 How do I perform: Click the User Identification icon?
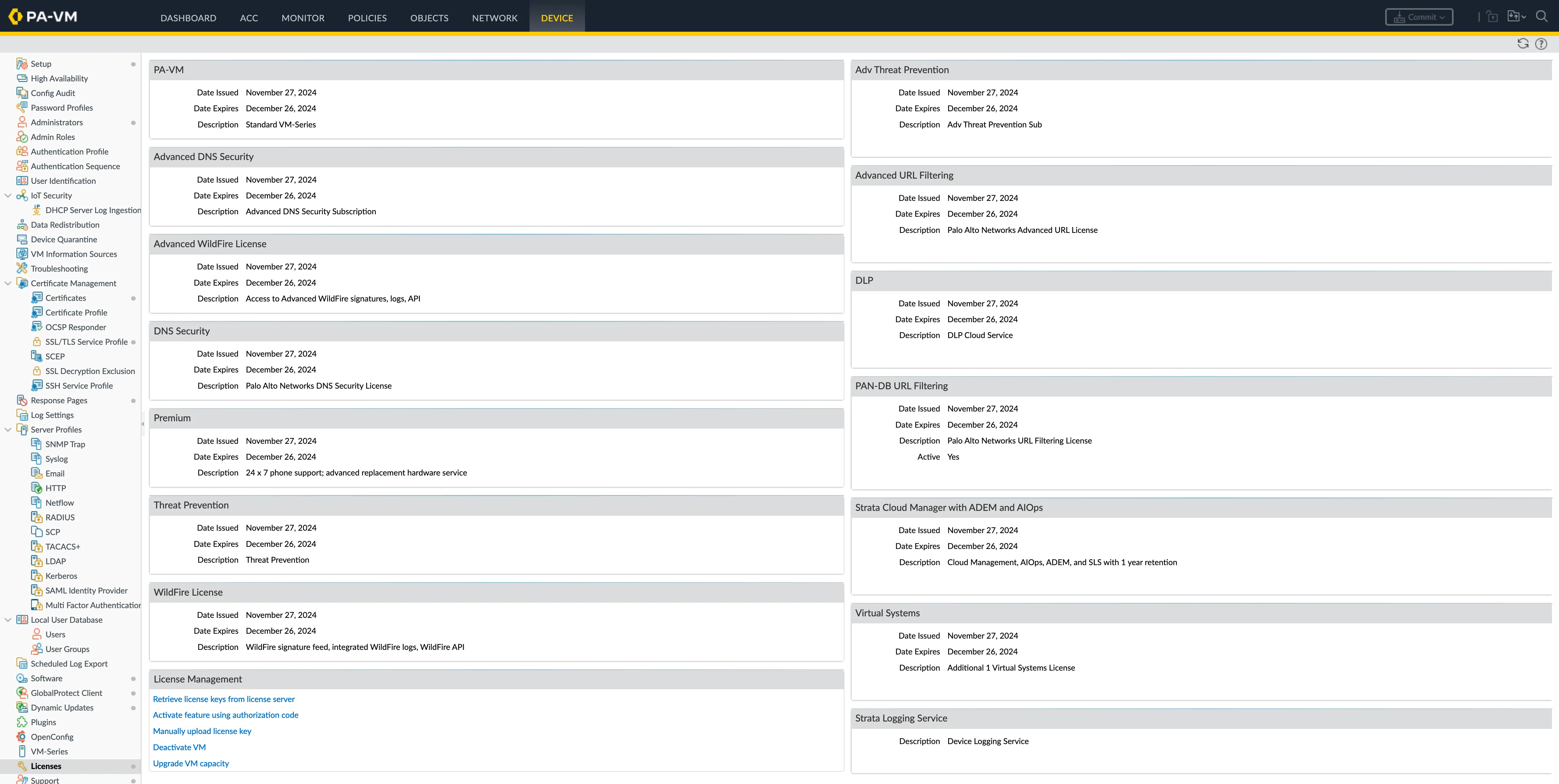pyautogui.click(x=22, y=180)
